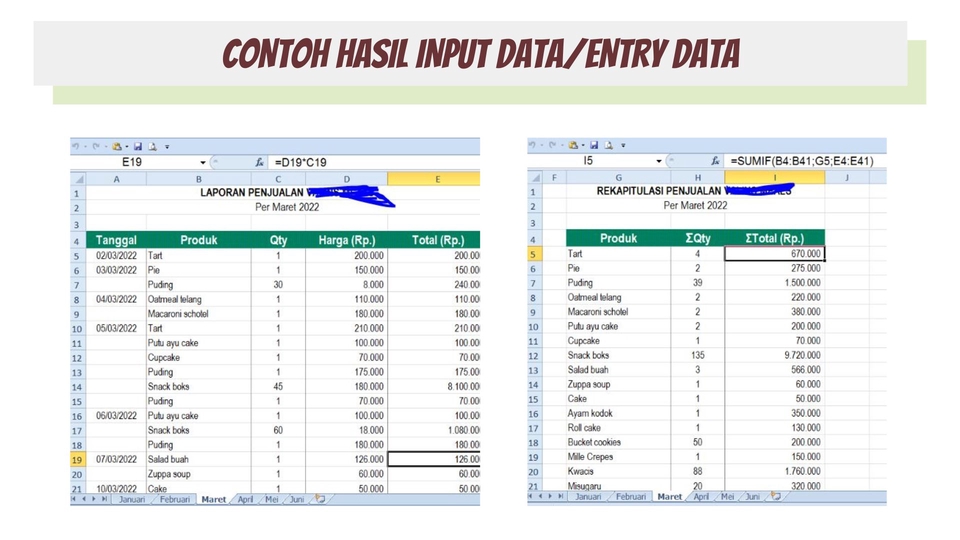Switch to Mei sheet tab in right window
960x540 pixels.
pyautogui.click(x=727, y=497)
